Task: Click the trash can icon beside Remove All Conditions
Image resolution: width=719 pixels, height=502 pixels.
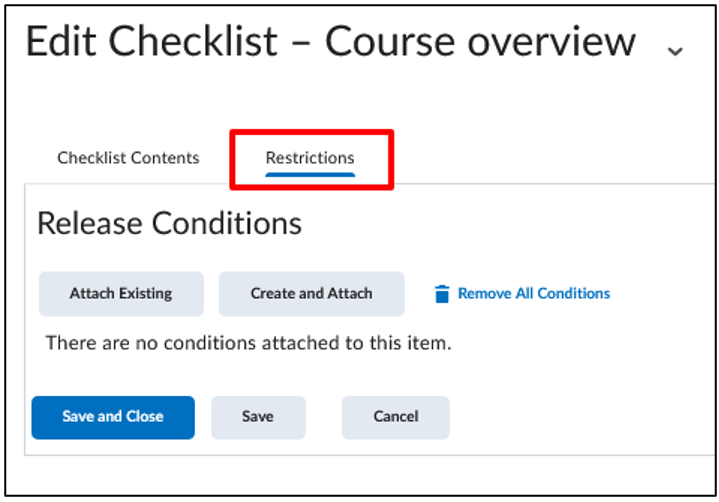Action: [442, 294]
